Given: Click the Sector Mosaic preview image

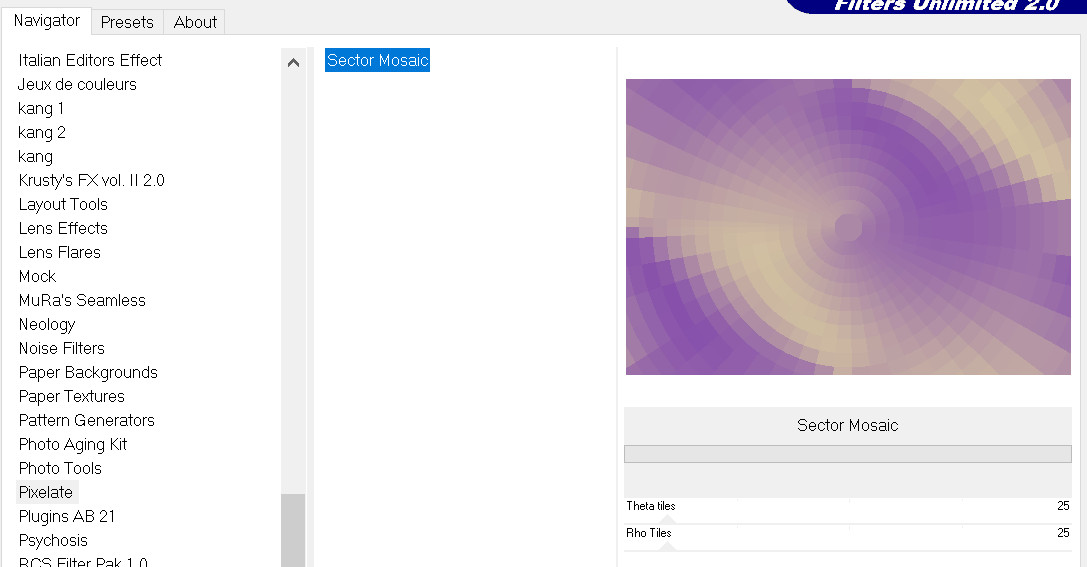Looking at the screenshot, I should click(848, 227).
